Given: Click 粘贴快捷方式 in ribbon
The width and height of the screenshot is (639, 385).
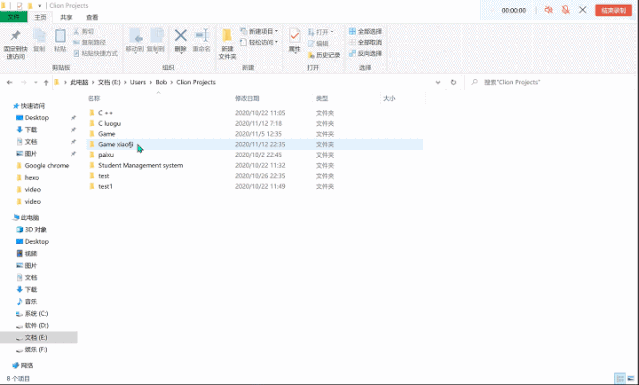Looking at the screenshot, I should click(x=95, y=53).
